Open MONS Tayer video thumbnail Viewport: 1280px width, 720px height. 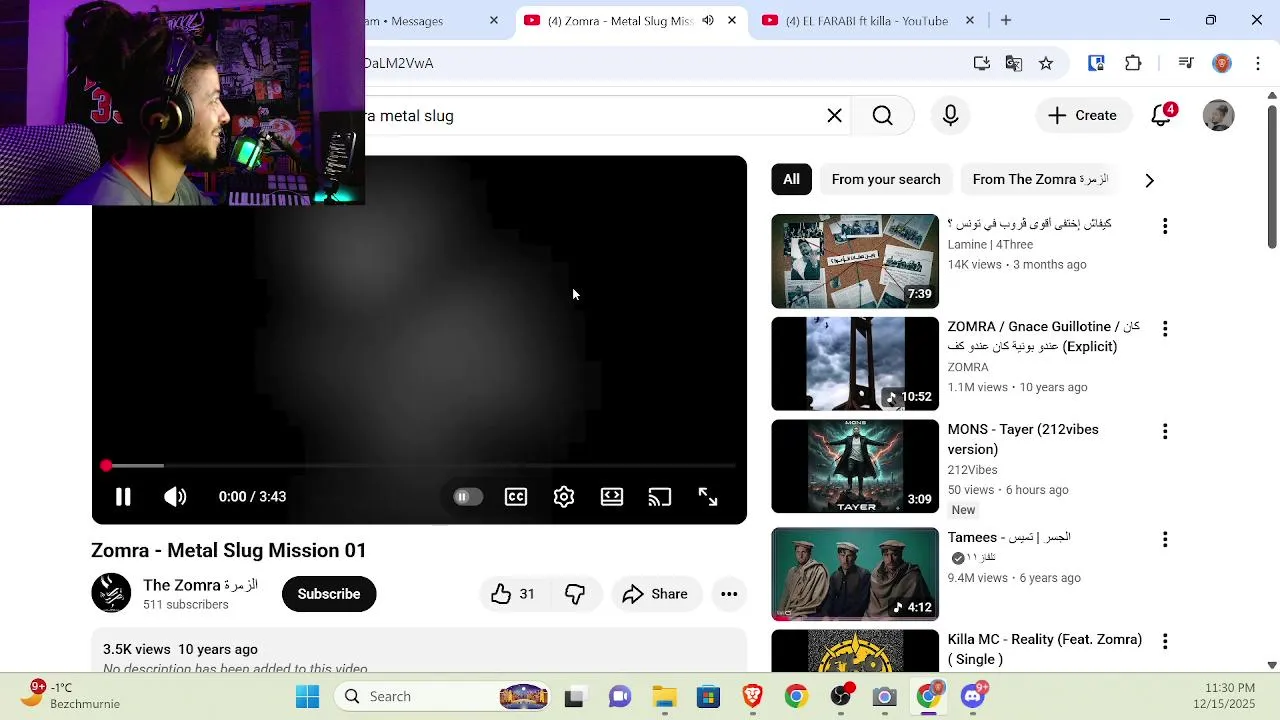855,466
